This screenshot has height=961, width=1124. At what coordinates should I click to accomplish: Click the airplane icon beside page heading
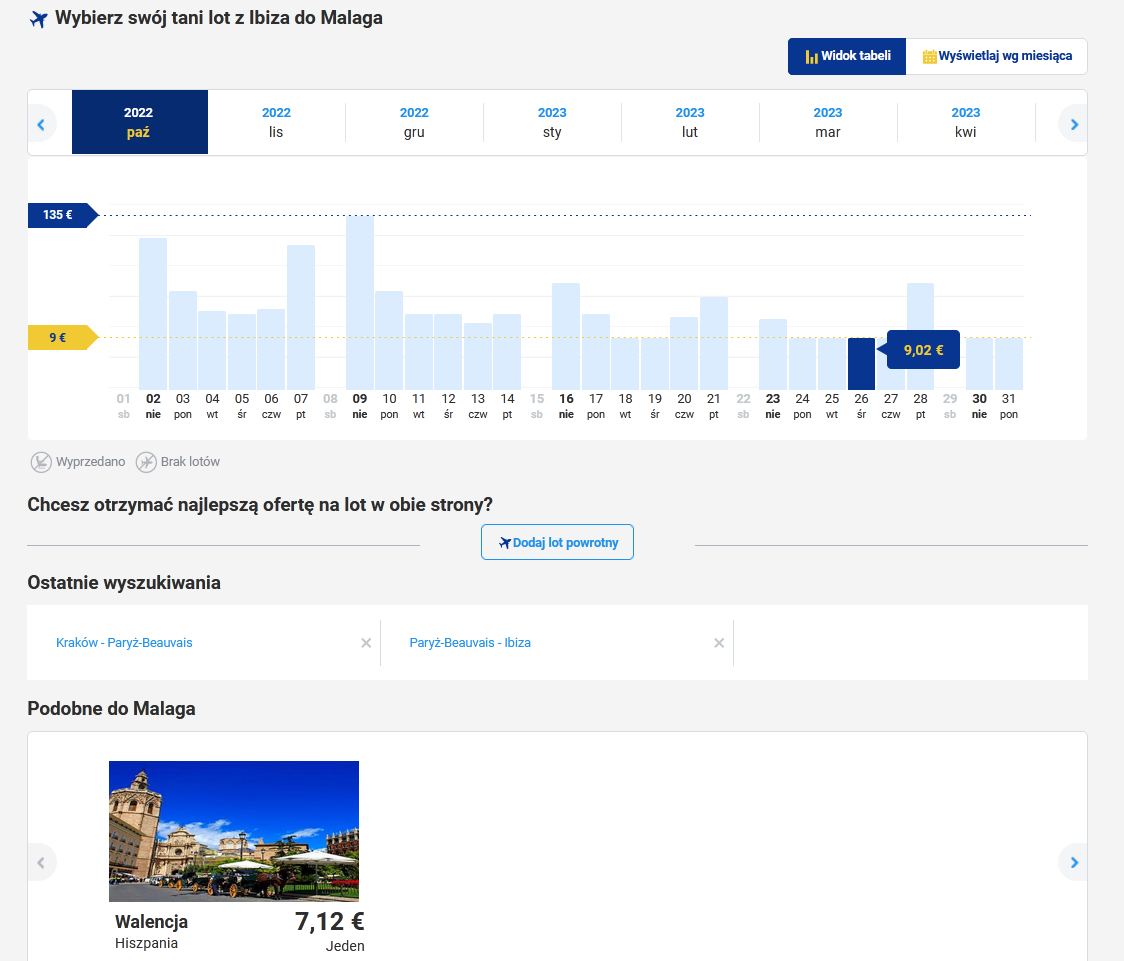click(x=39, y=19)
